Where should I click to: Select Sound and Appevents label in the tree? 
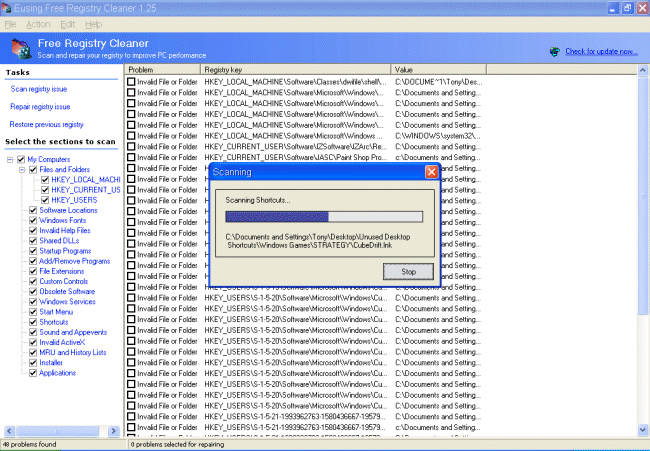73,332
